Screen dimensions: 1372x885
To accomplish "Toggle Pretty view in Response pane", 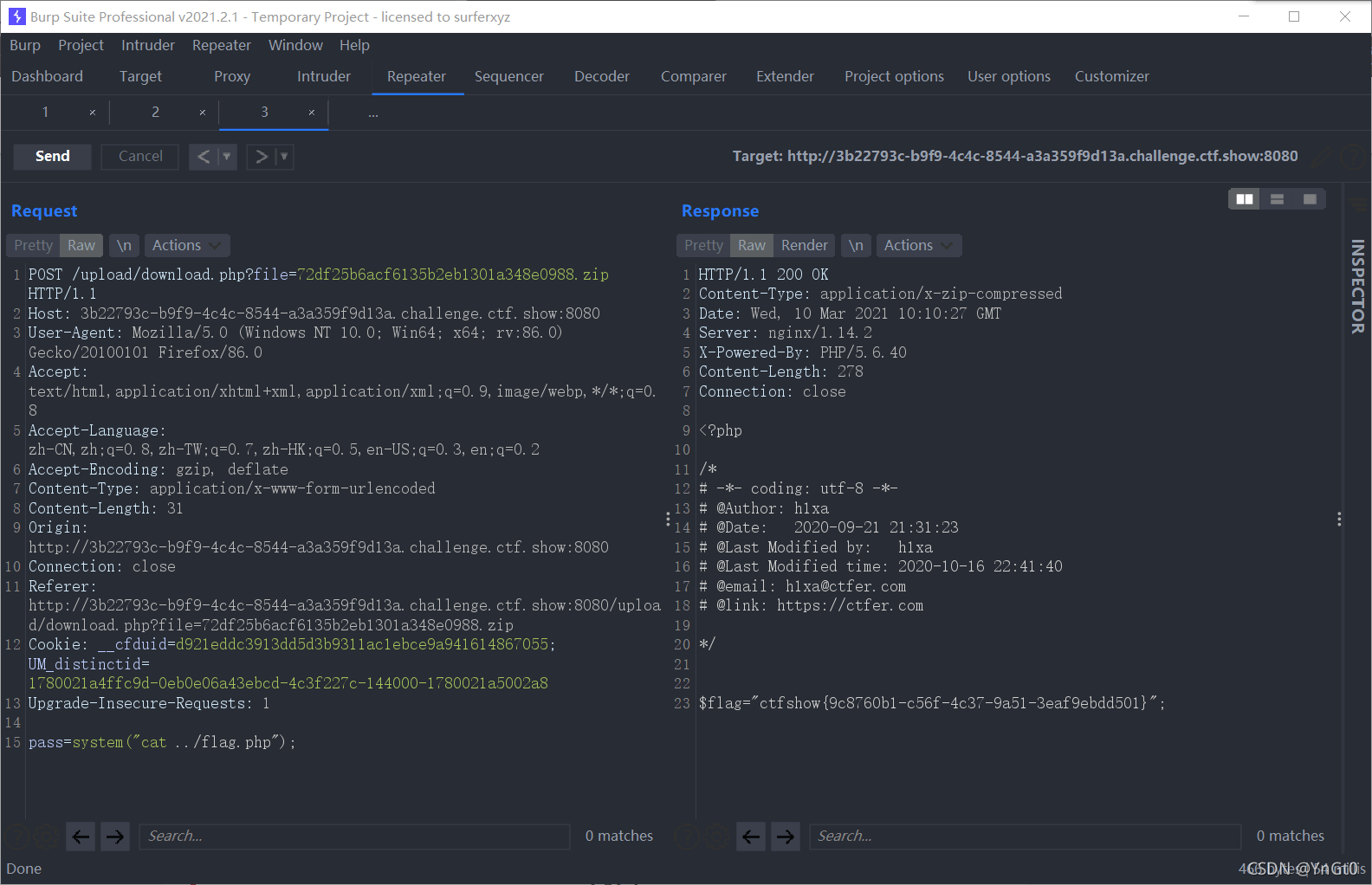I will click(x=703, y=245).
